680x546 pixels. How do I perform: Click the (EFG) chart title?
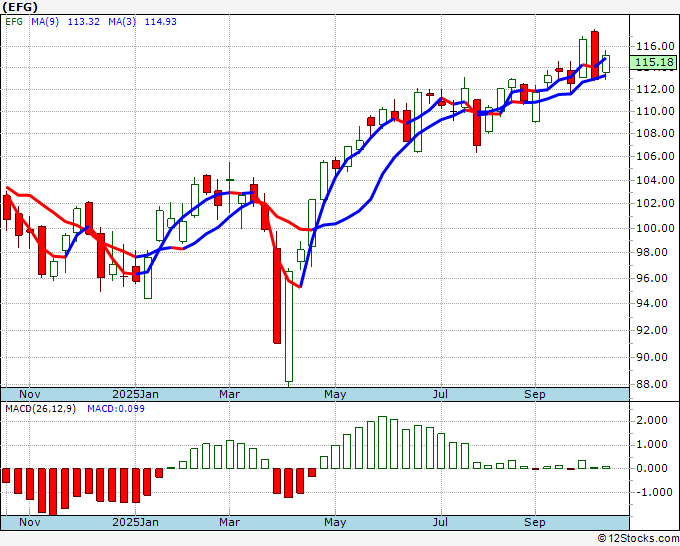pos(20,7)
